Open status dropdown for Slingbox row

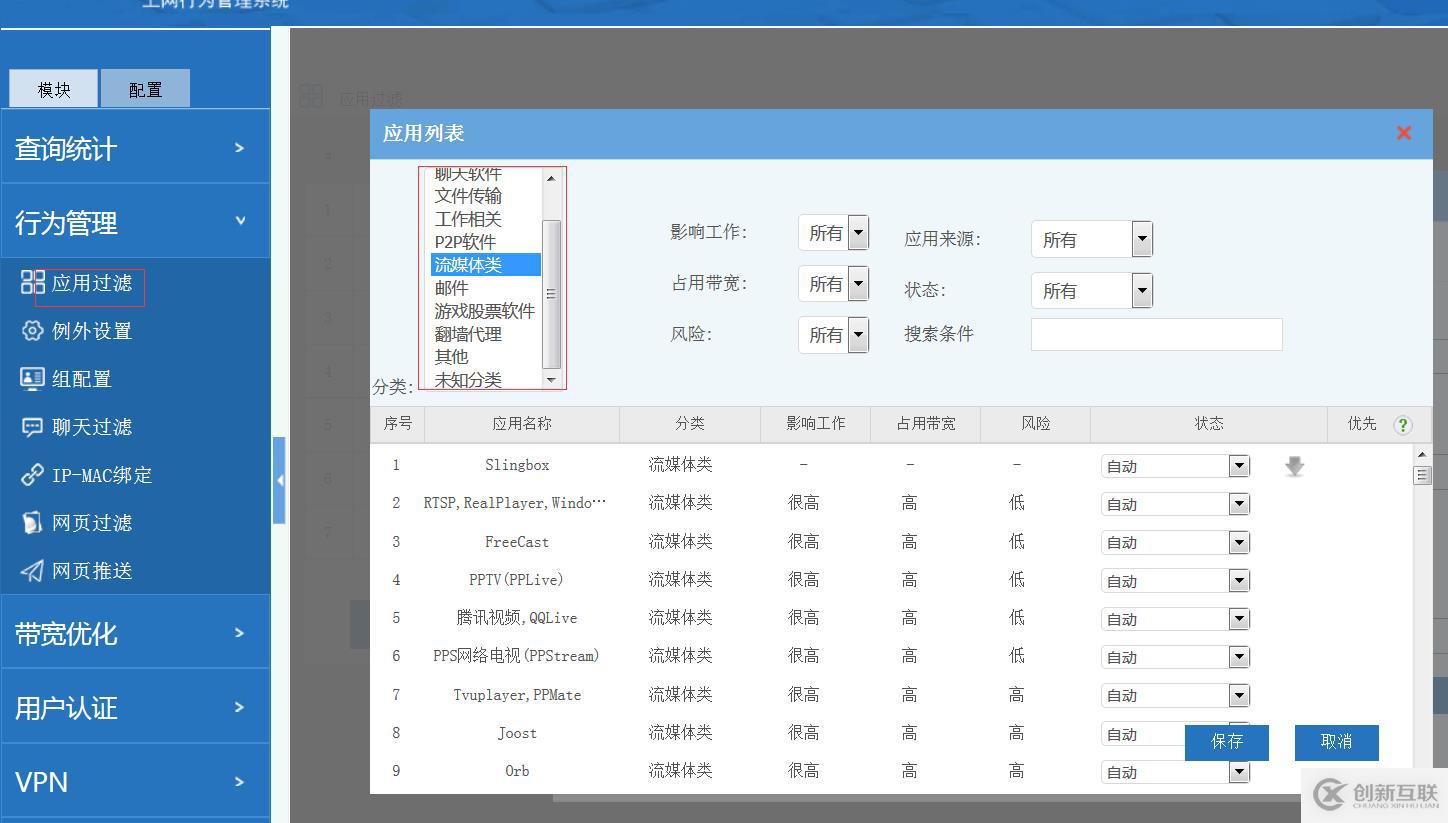tap(1239, 466)
